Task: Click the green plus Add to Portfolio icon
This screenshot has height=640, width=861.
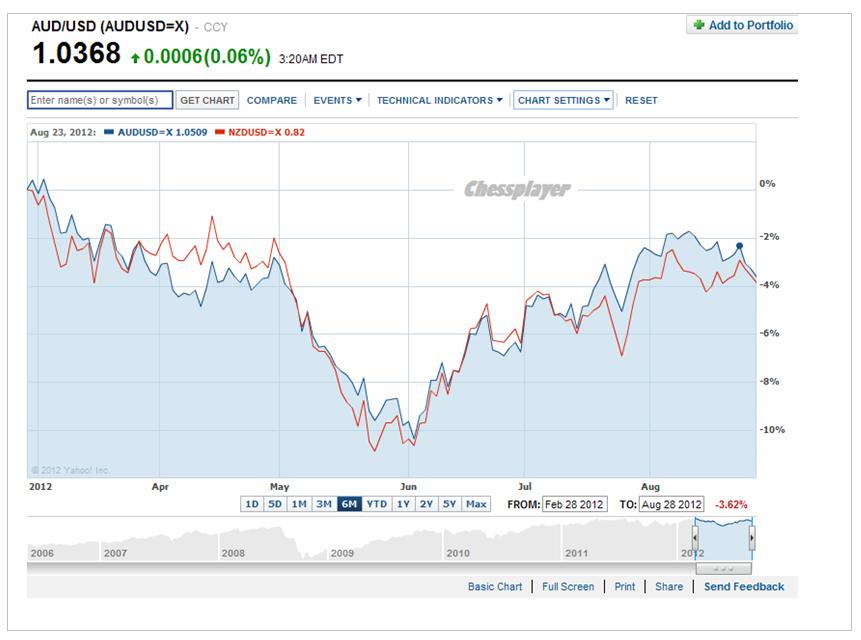Action: coord(698,25)
